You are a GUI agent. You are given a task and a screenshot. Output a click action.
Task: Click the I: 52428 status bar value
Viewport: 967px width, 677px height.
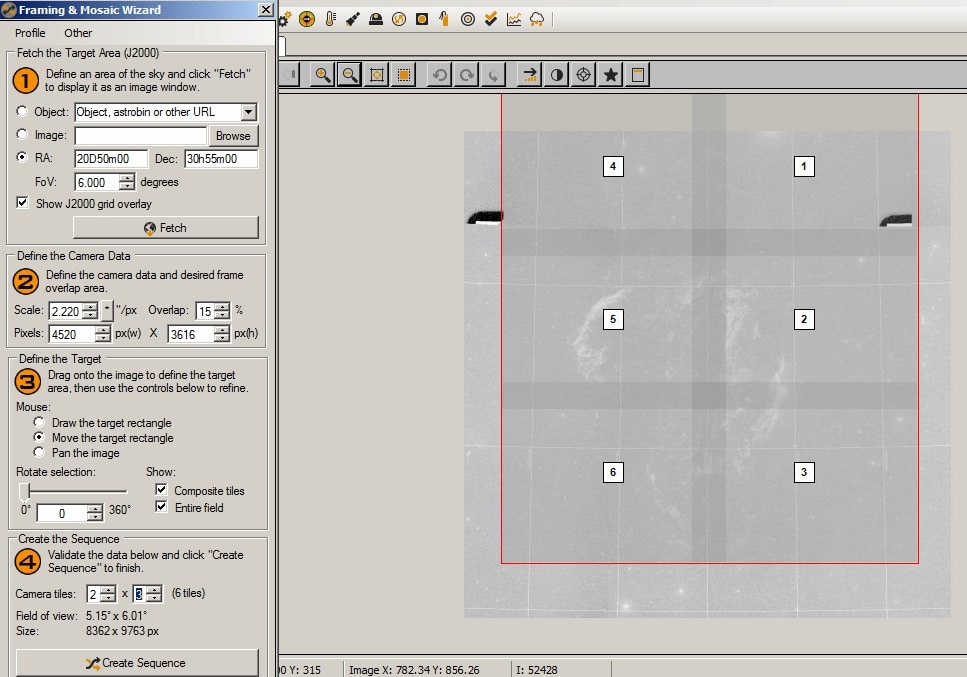537,670
